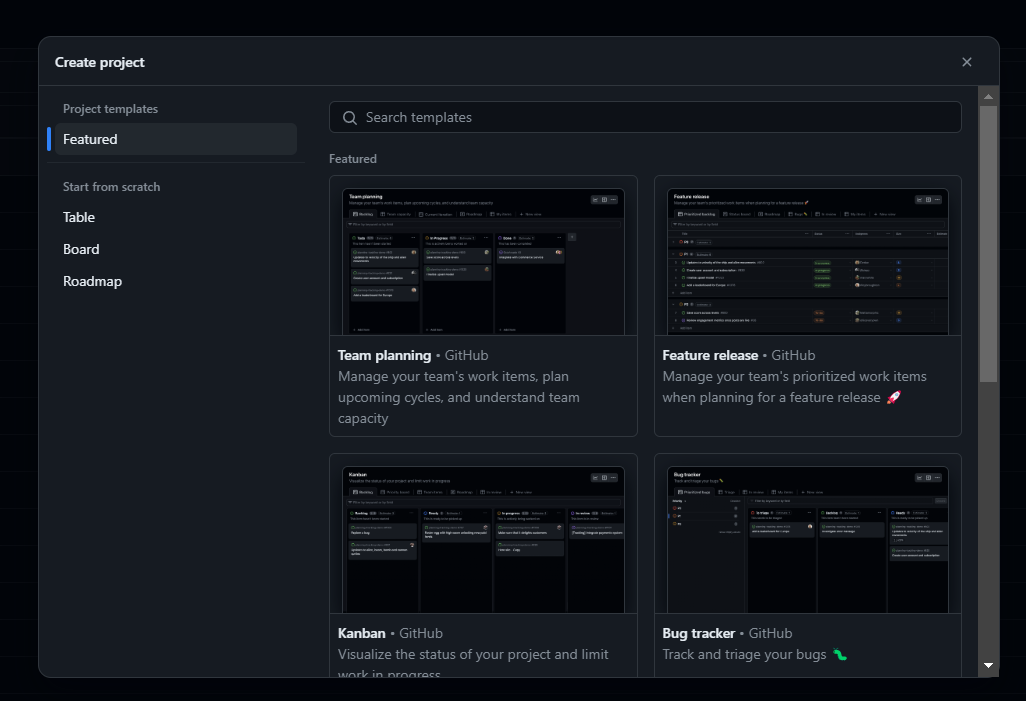1026x701 pixels.
Task: Click the bug emoji in Bug tracker description
Action: point(840,655)
